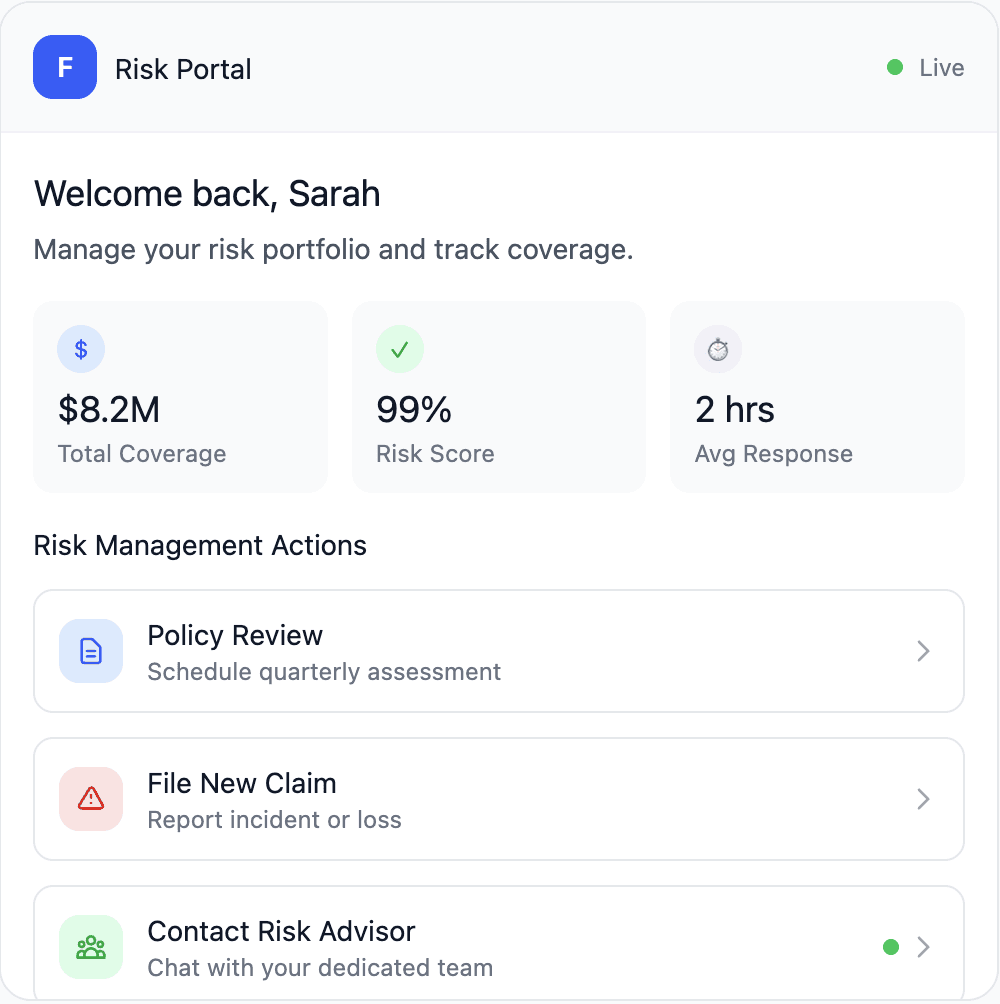Click the Live status label
Viewport: 1000px width, 1004px height.
pos(942,68)
